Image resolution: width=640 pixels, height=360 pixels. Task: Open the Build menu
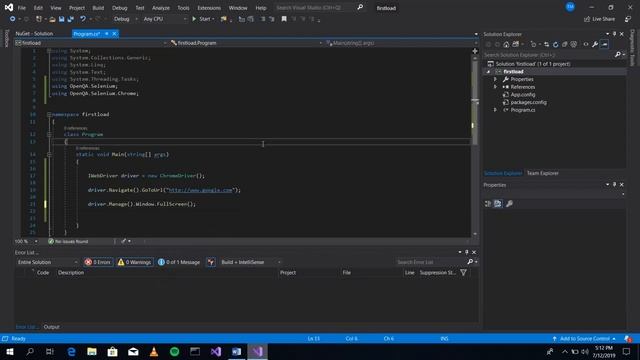[98, 8]
